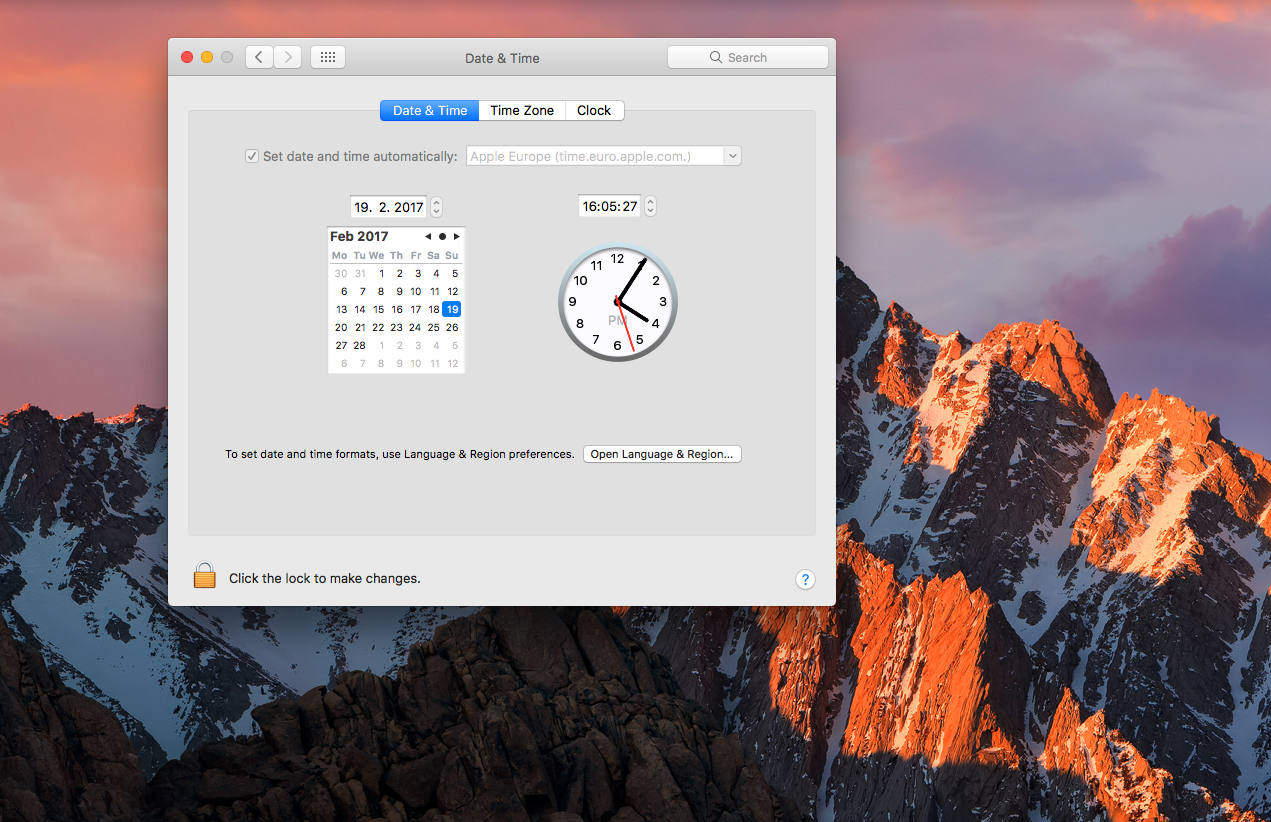Screen dimensions: 1271x822
Task: Click the Search field in toolbar
Action: click(748, 58)
